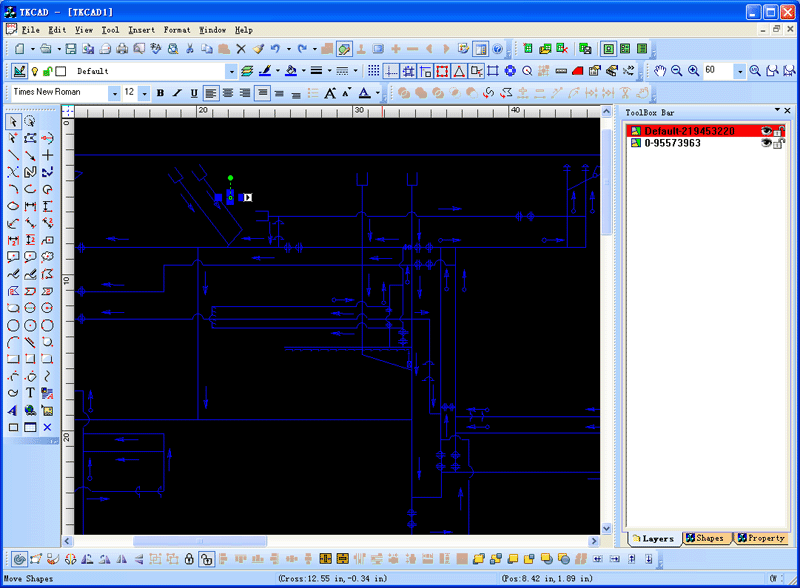800x588 pixels.
Task: Open the Insert menu
Action: (141, 30)
